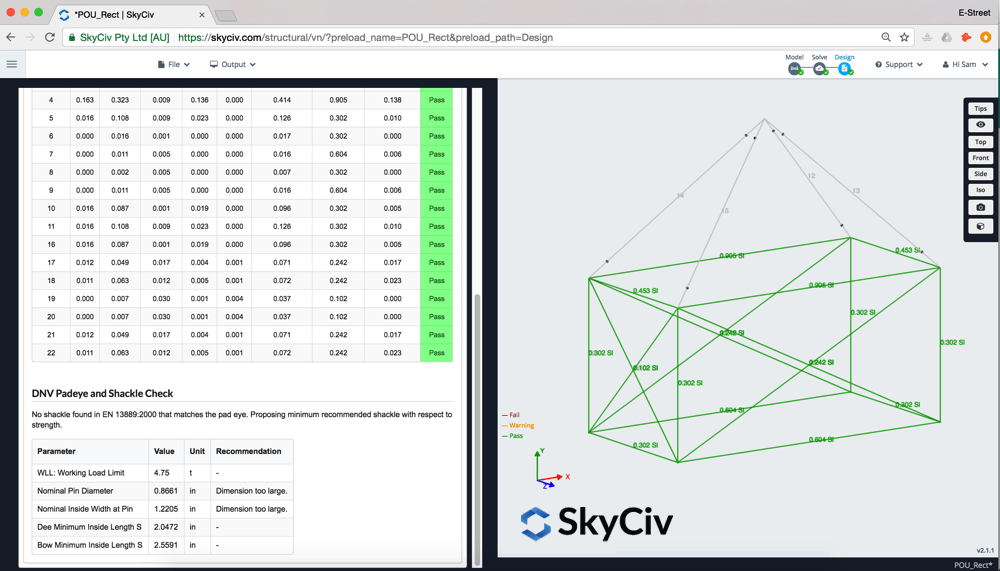Click the 3D cube render icon
The image size is (1000, 571).
click(x=980, y=226)
